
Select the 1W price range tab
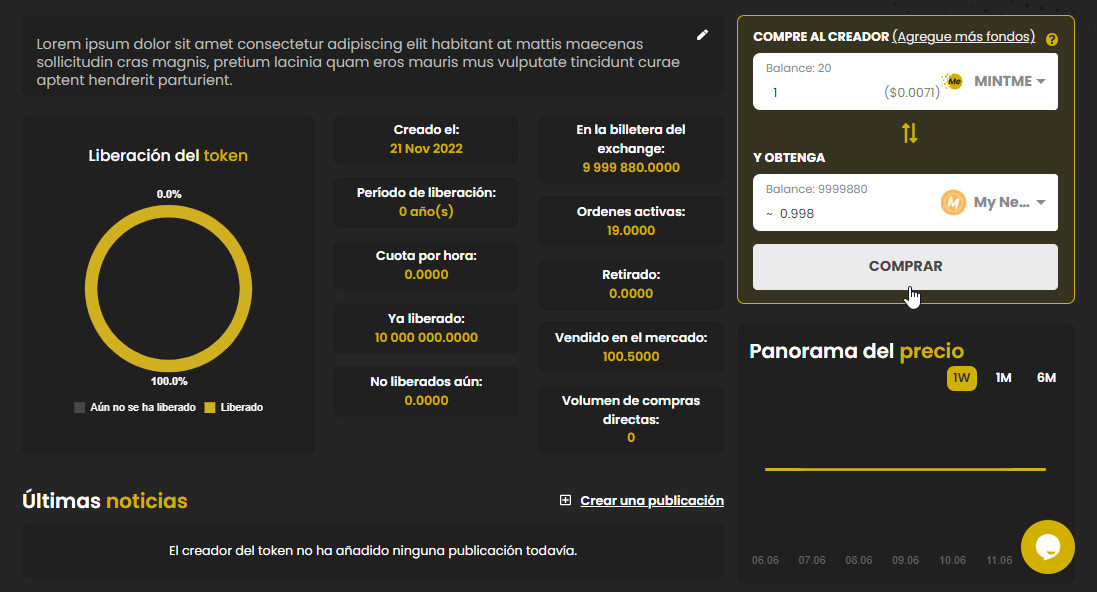click(961, 378)
